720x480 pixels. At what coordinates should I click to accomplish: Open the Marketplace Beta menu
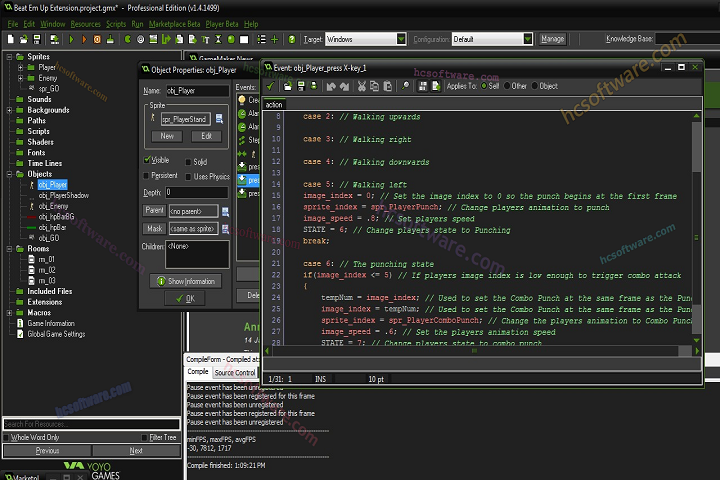(174, 24)
